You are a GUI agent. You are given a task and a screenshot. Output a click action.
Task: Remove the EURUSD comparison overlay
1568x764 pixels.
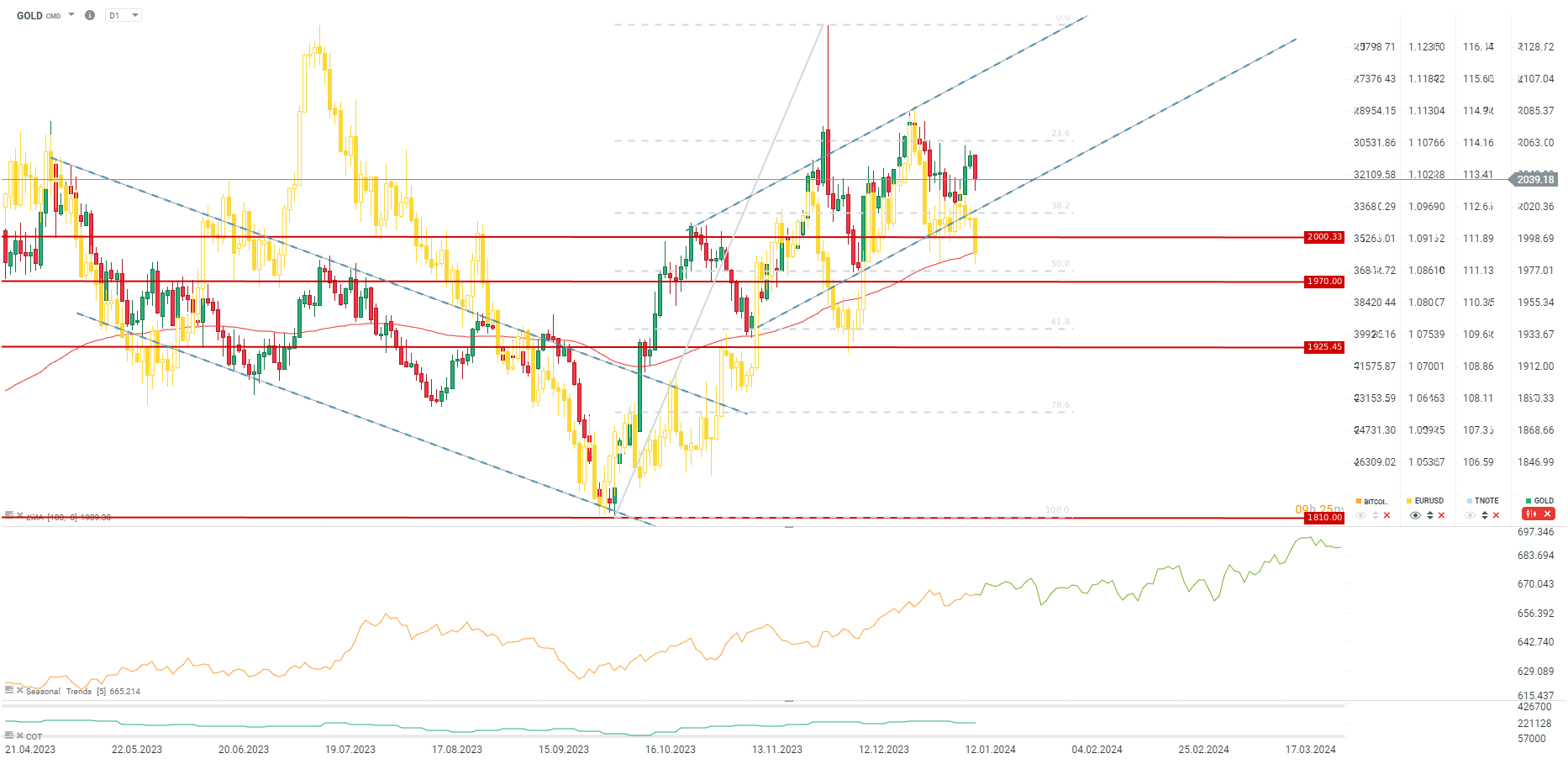pos(1441,515)
